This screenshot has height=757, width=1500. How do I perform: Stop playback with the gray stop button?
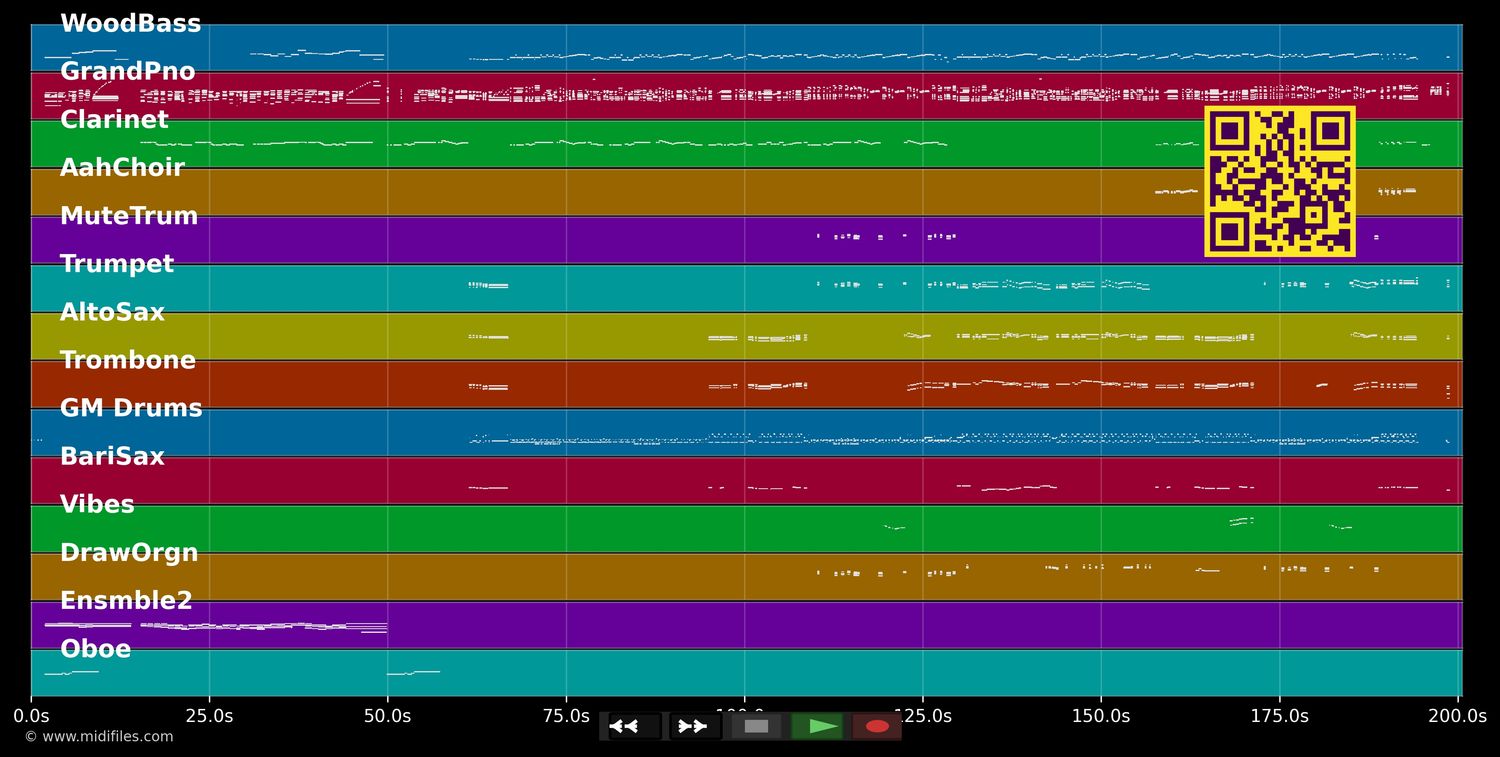pos(756,726)
